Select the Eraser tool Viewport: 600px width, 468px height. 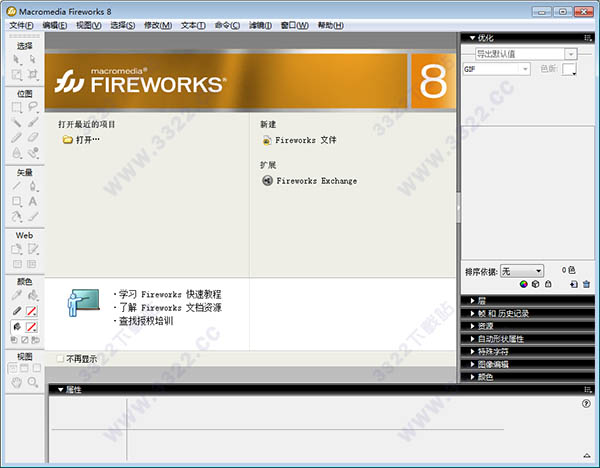point(33,137)
